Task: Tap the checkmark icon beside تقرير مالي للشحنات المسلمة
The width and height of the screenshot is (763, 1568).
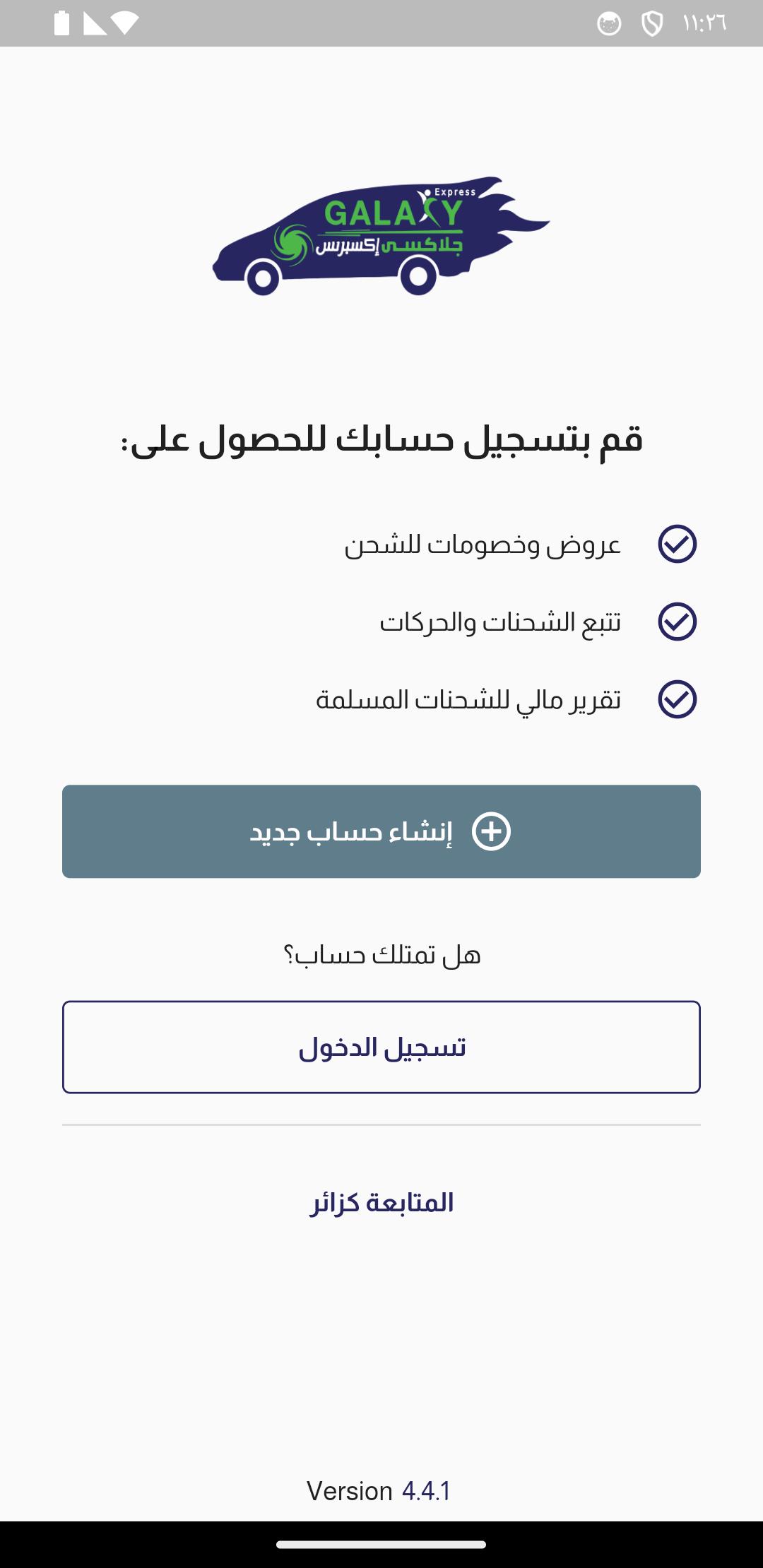Action: pos(678,699)
